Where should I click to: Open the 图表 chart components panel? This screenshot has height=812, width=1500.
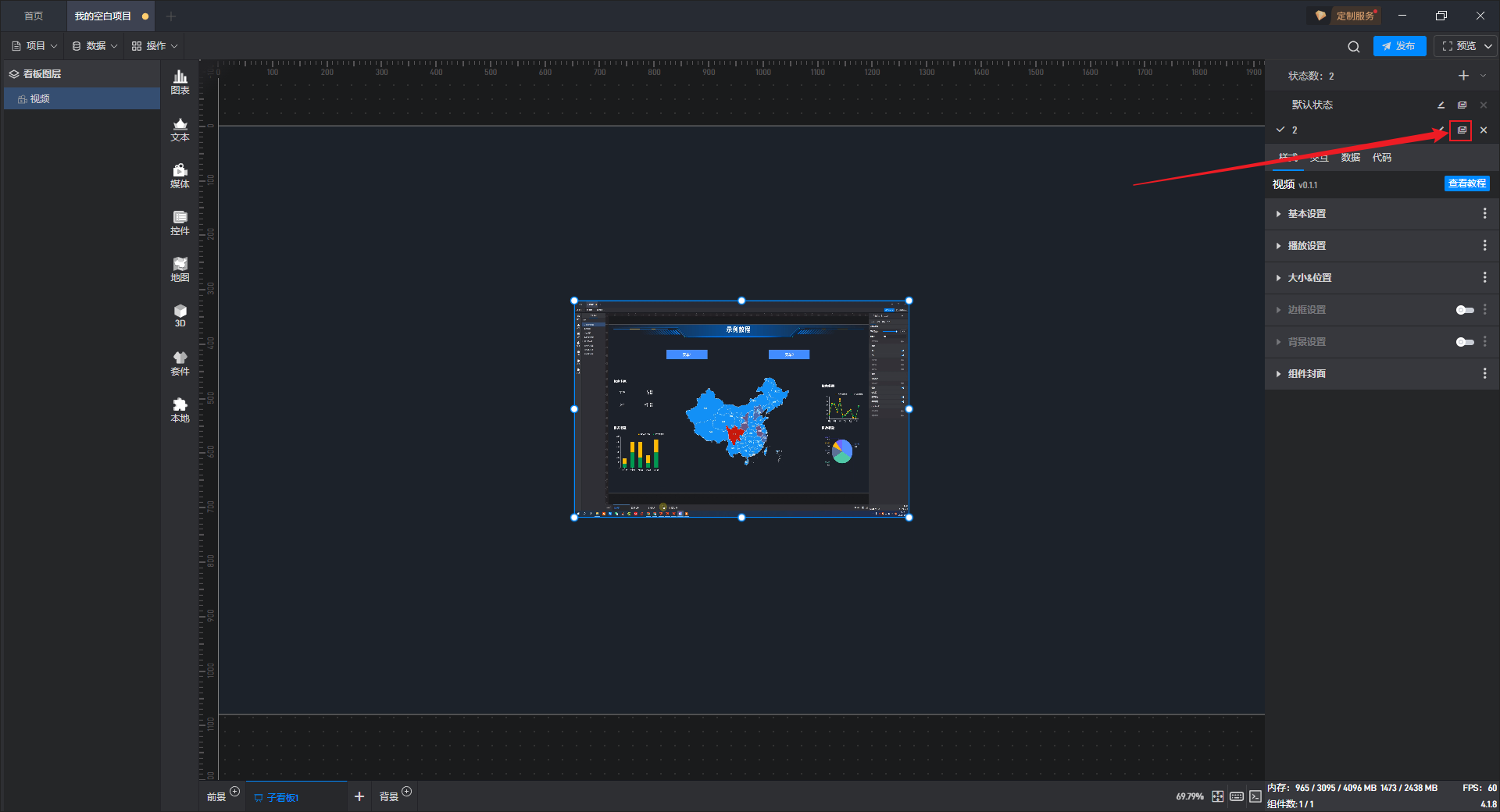point(180,82)
